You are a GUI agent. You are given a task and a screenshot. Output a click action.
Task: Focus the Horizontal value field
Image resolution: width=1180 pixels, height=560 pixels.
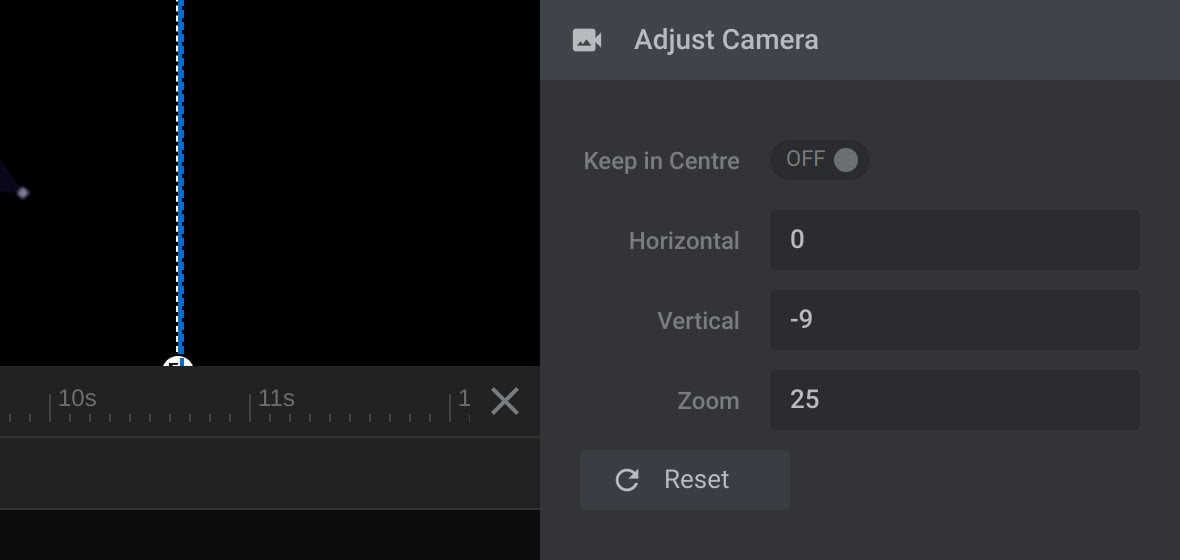[954, 240]
